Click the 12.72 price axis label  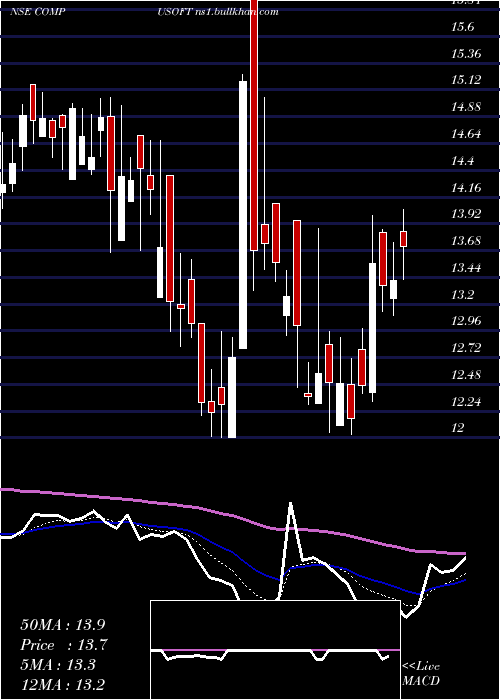pos(466,347)
